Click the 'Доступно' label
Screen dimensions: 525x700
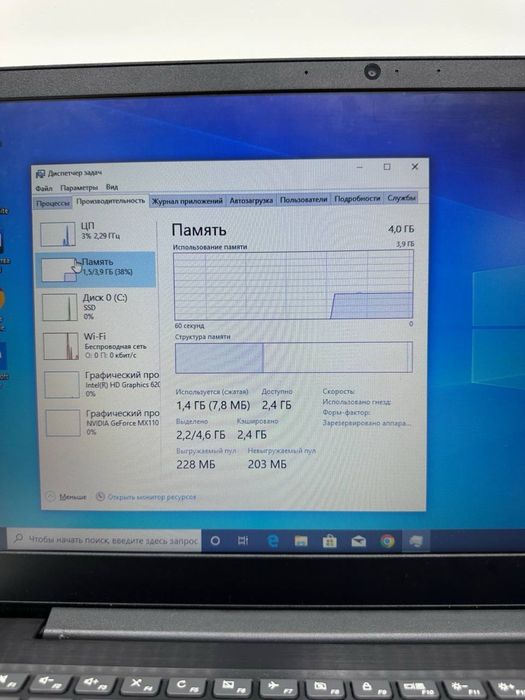point(277,392)
